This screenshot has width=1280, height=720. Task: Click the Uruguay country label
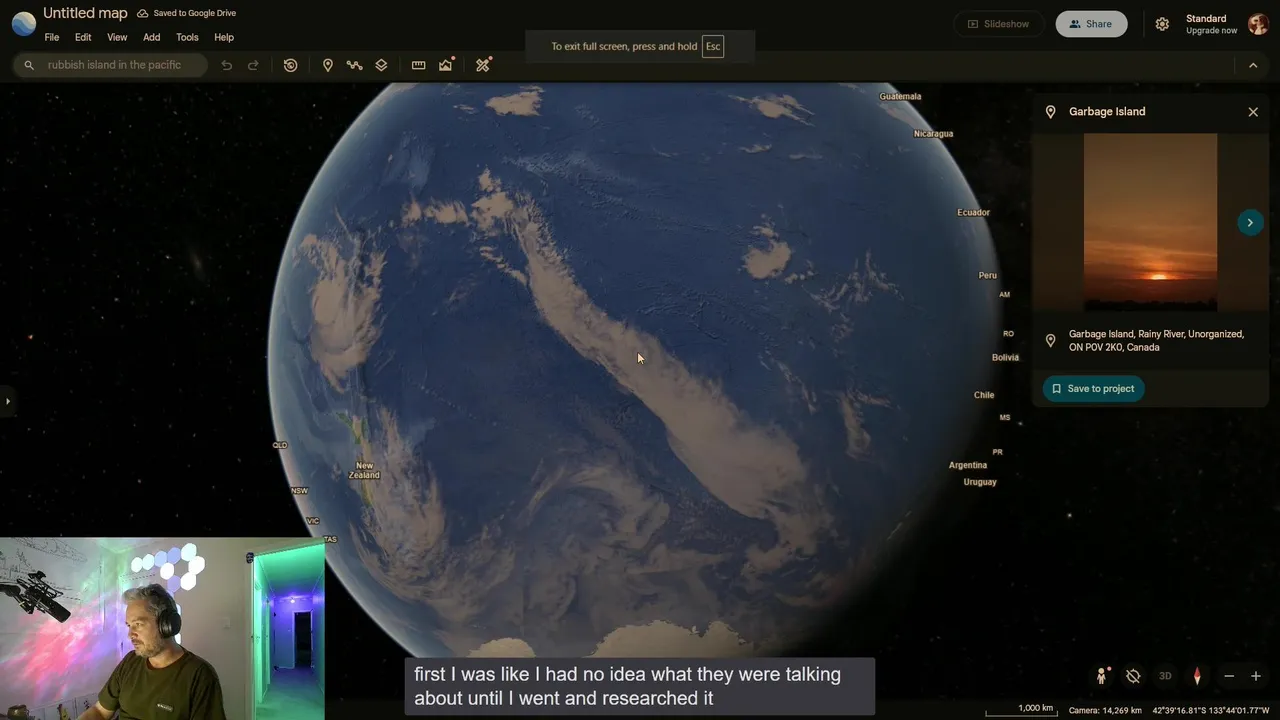(x=980, y=482)
